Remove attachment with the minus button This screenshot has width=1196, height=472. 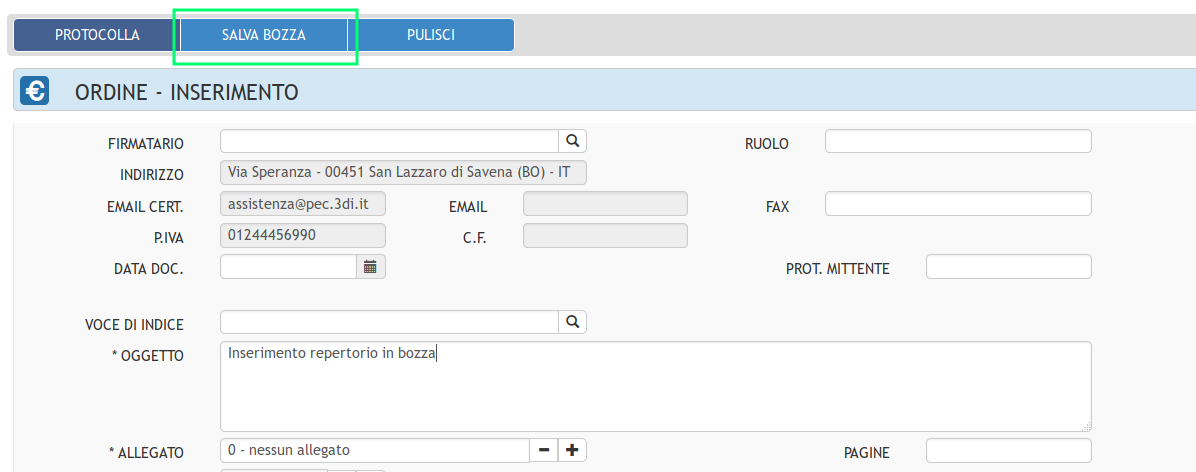[x=544, y=450]
